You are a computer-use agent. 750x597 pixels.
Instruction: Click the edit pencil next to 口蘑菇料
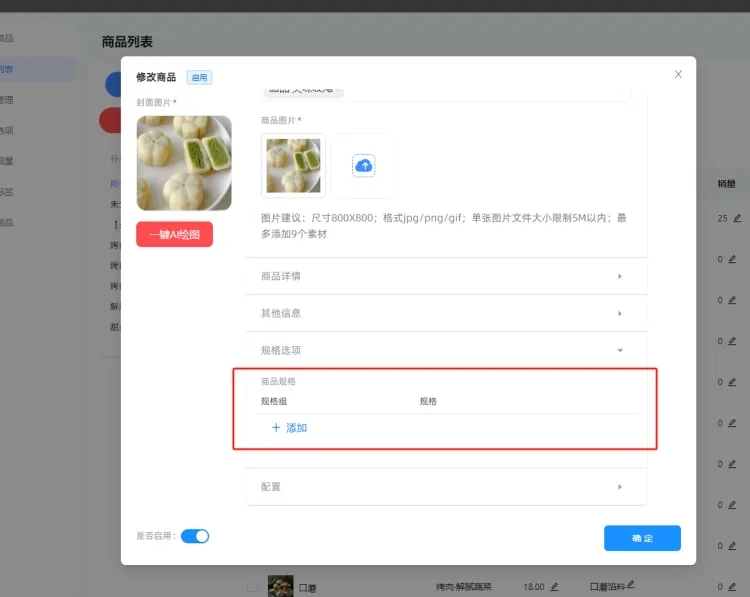[631, 585]
